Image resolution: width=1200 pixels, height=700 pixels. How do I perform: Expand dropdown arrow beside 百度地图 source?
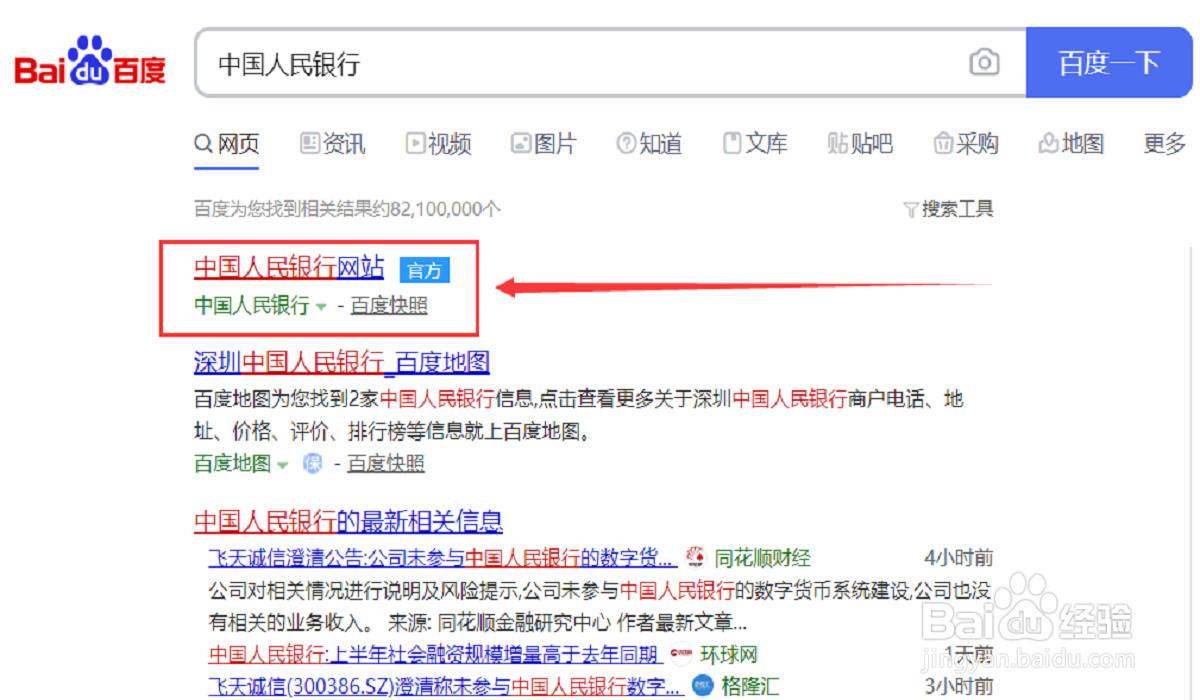[x=282, y=465]
